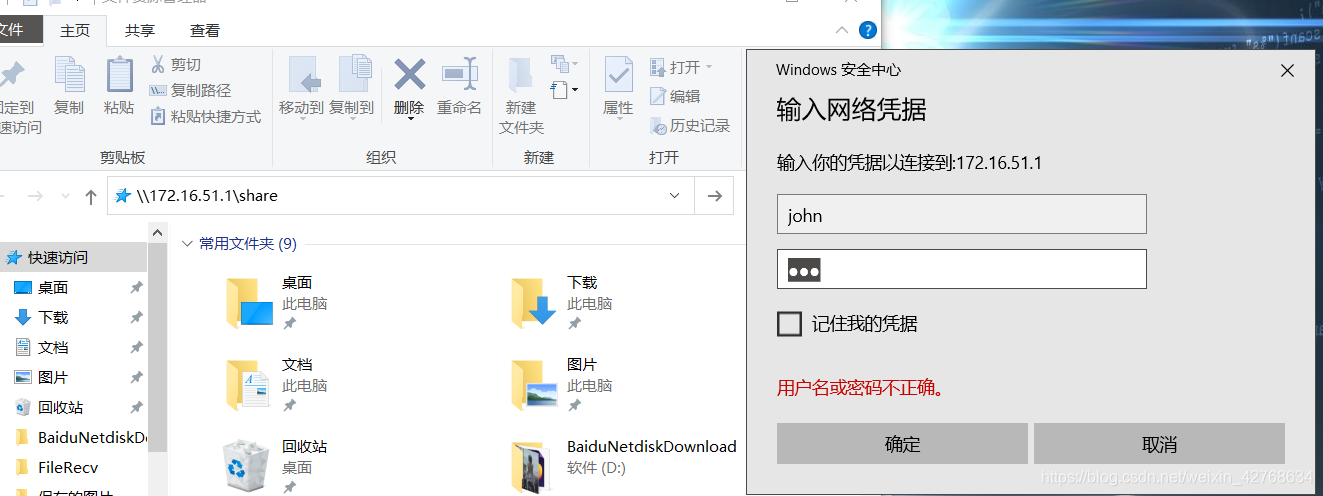1323x496 pixels.
Task: Open the Easy access dropdown icon
Action: [565, 91]
